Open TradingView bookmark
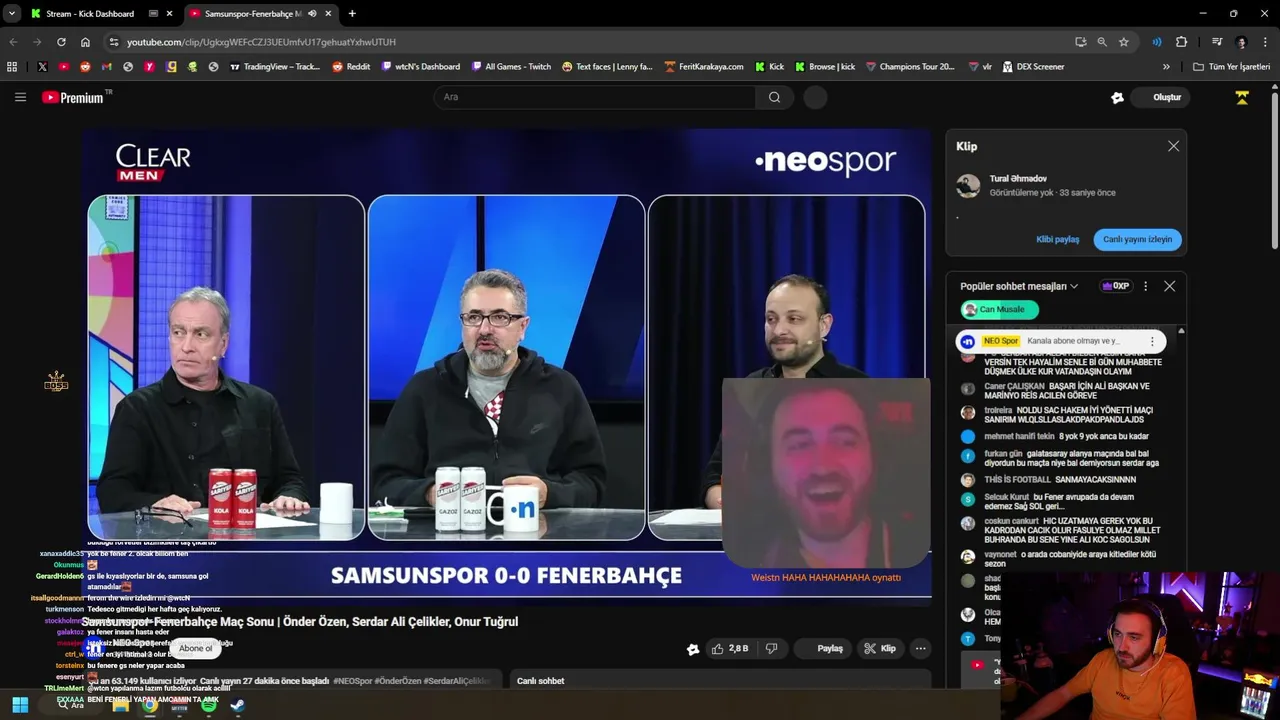The image size is (1280, 720). pyautogui.click(x=275, y=67)
